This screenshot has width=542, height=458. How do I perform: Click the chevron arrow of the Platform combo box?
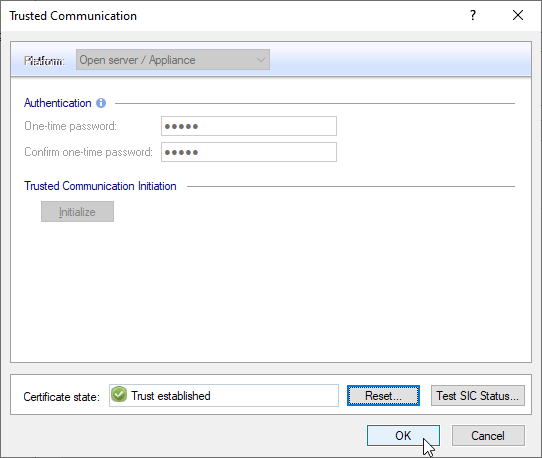point(261,60)
